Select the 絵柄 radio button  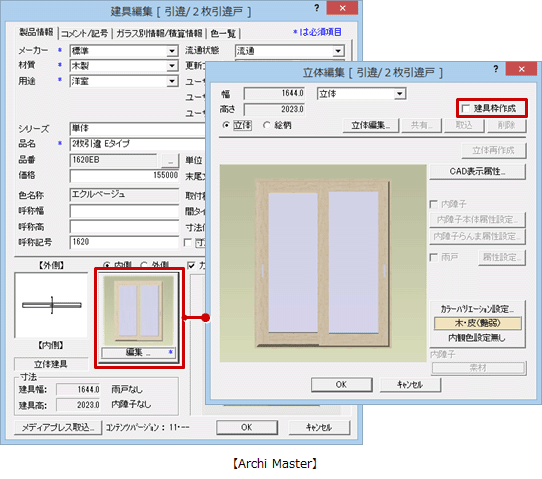(x=267, y=125)
